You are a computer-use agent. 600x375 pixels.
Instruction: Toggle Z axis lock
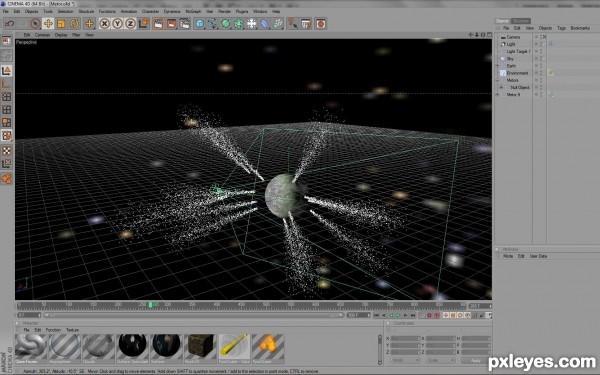(x=130, y=24)
